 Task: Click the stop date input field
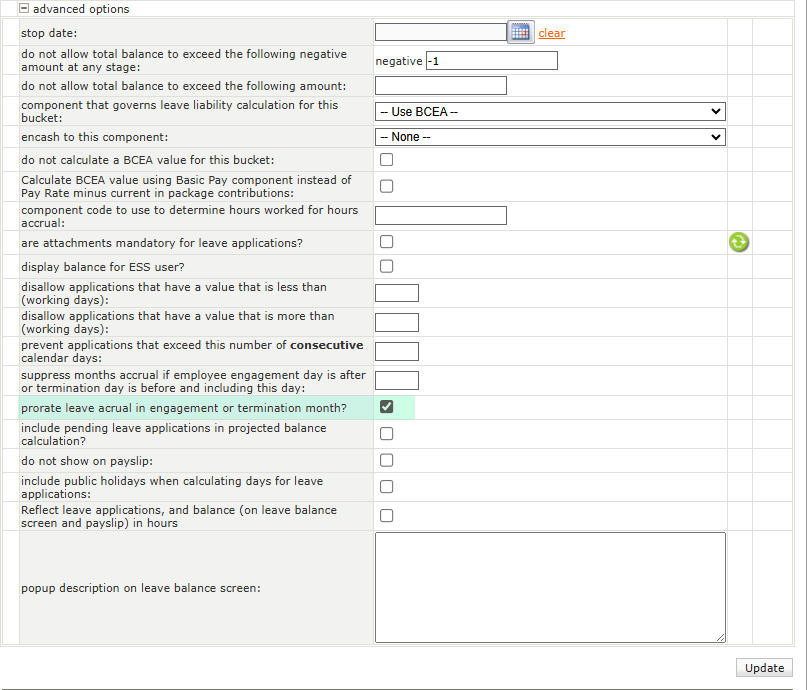click(x=440, y=32)
